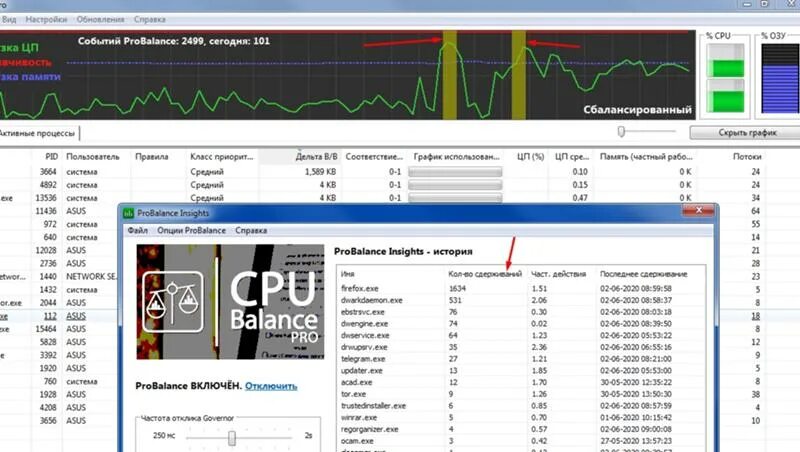Select ocam.exe row

coord(520,441)
